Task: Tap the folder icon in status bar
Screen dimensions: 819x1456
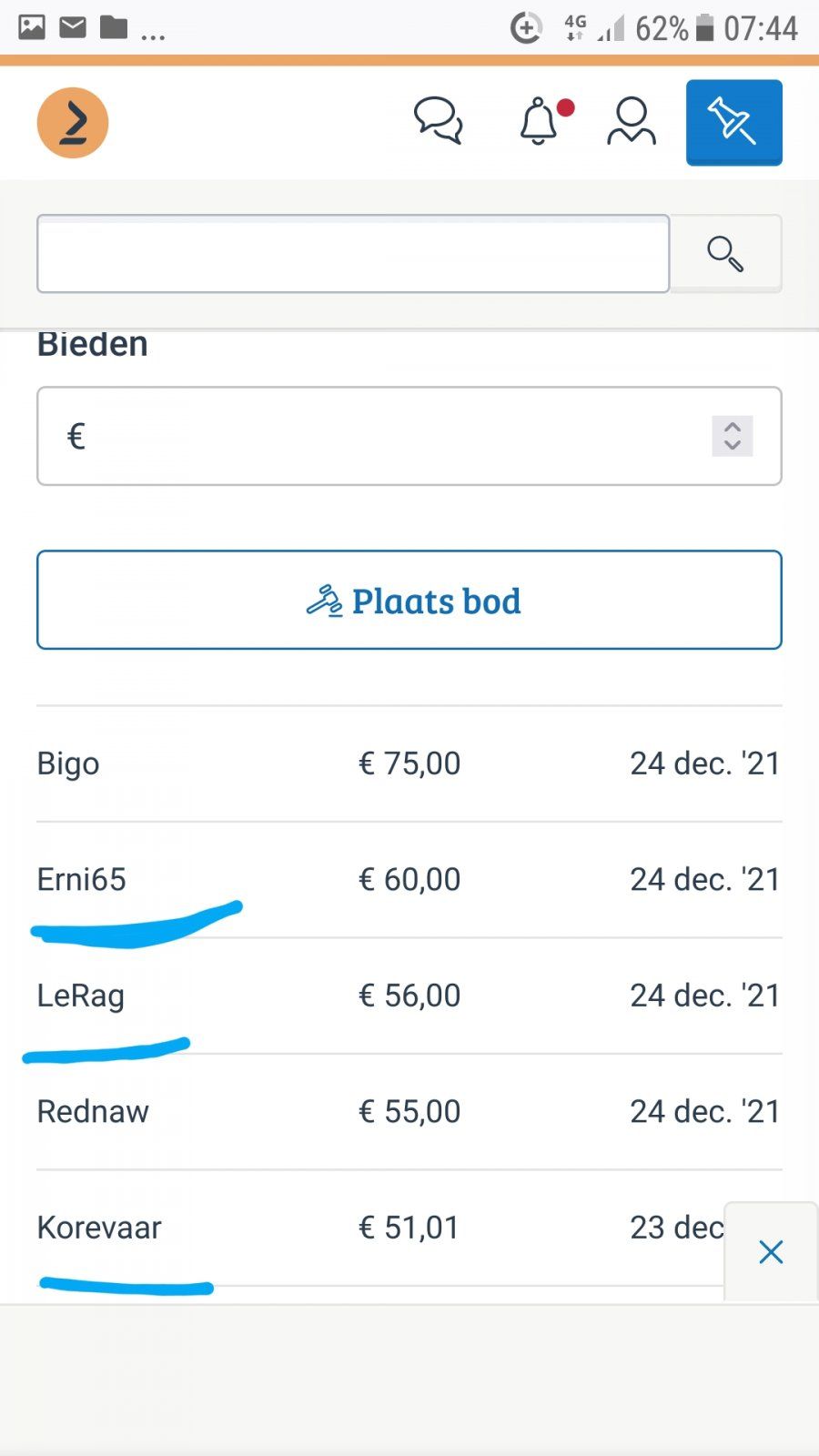Action: pyautogui.click(x=114, y=27)
